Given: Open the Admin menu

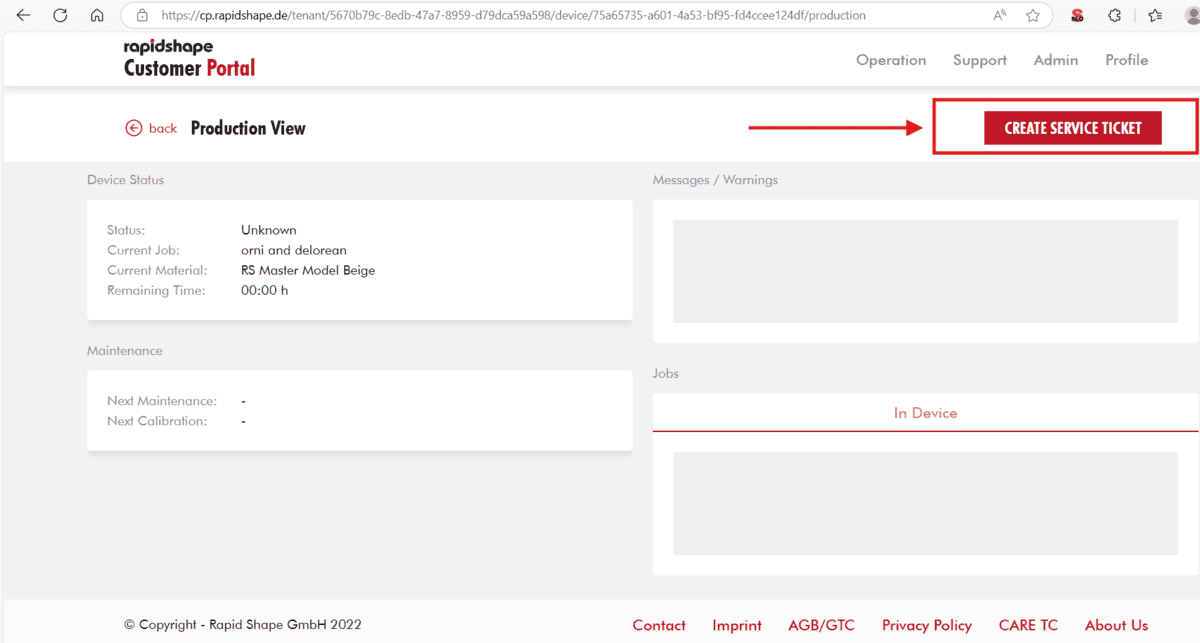Looking at the screenshot, I should (x=1055, y=60).
